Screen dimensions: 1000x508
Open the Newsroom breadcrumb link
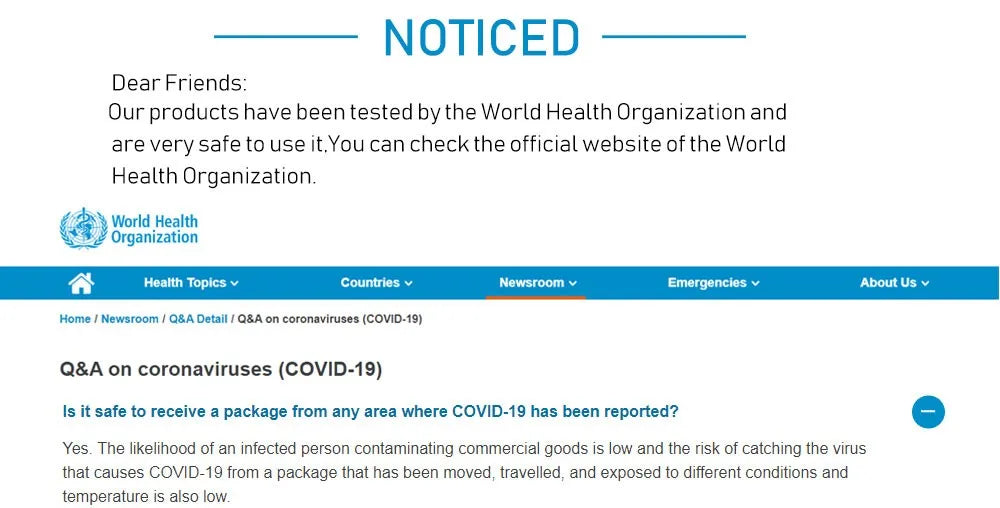tap(129, 319)
